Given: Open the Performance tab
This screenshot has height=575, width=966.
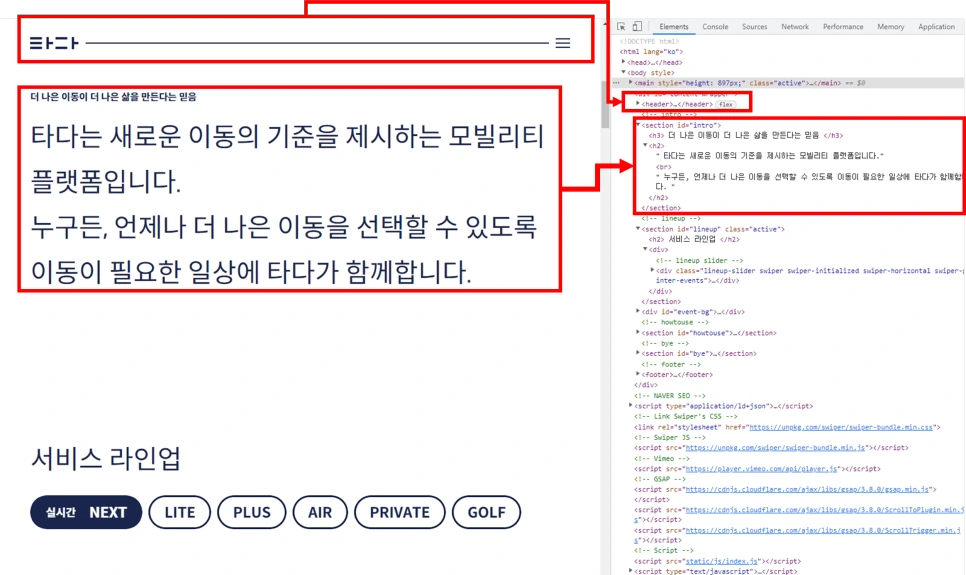Looking at the screenshot, I should pos(843,27).
